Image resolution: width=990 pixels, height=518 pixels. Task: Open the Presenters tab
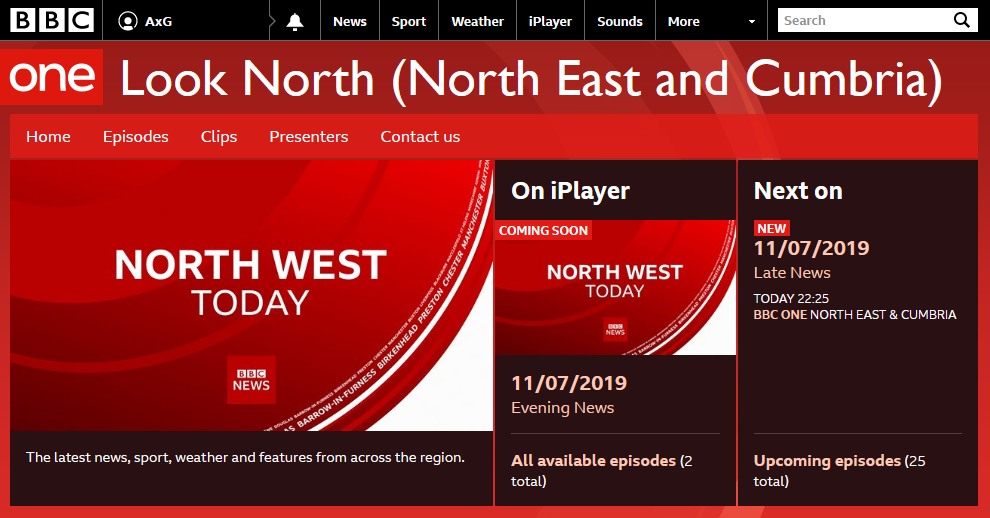[x=309, y=136]
